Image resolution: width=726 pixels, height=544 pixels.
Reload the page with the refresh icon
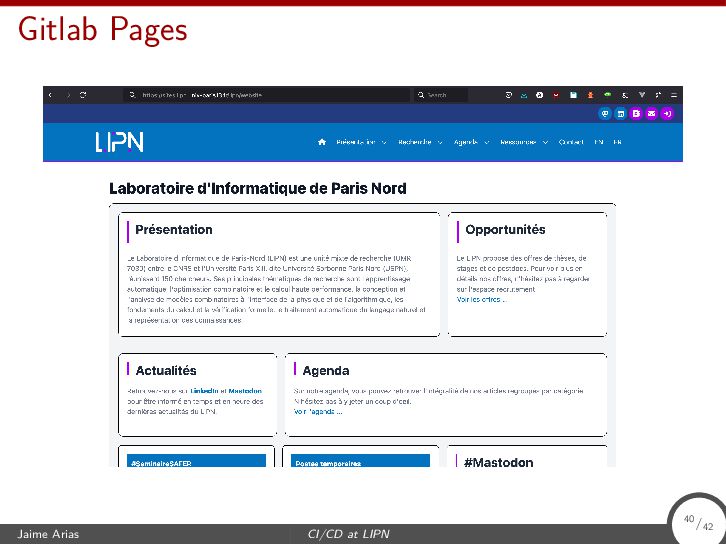pyautogui.click(x=83, y=95)
